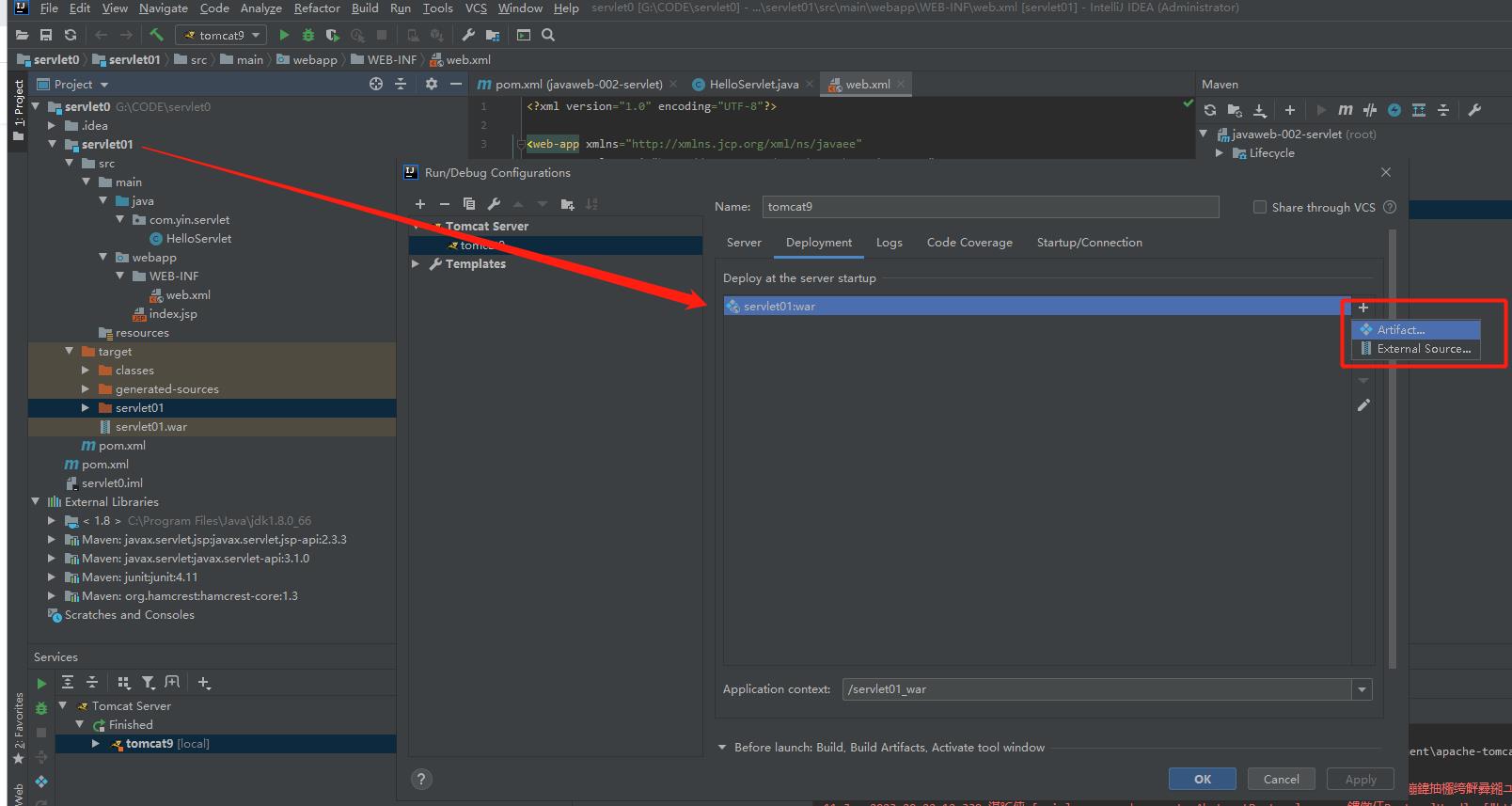The image size is (1512, 806).
Task: Switch to the Server tab in dialog
Action: [x=744, y=243]
